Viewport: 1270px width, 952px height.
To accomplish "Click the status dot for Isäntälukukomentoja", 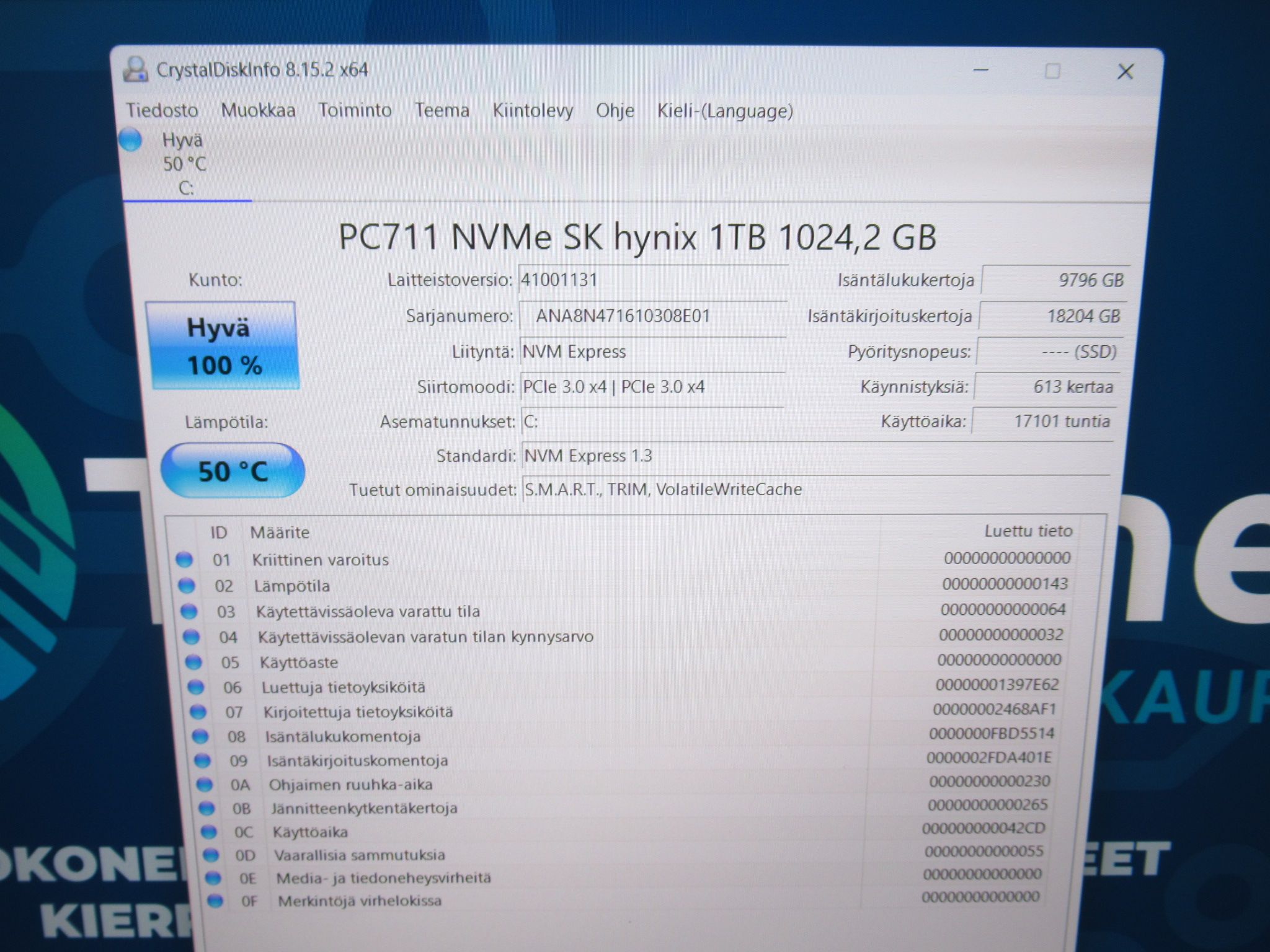I will (x=200, y=736).
